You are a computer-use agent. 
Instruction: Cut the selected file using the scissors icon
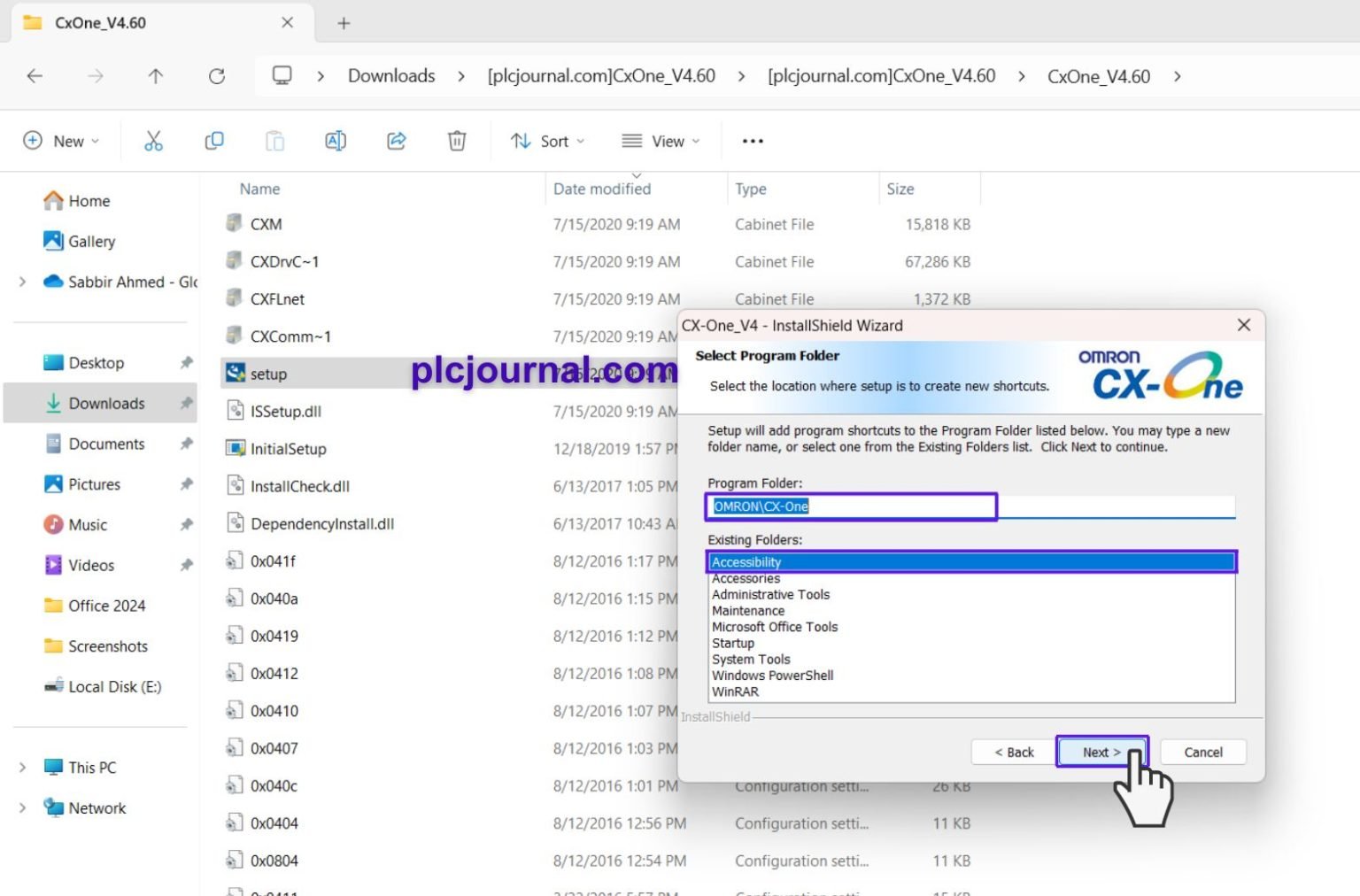click(x=152, y=140)
